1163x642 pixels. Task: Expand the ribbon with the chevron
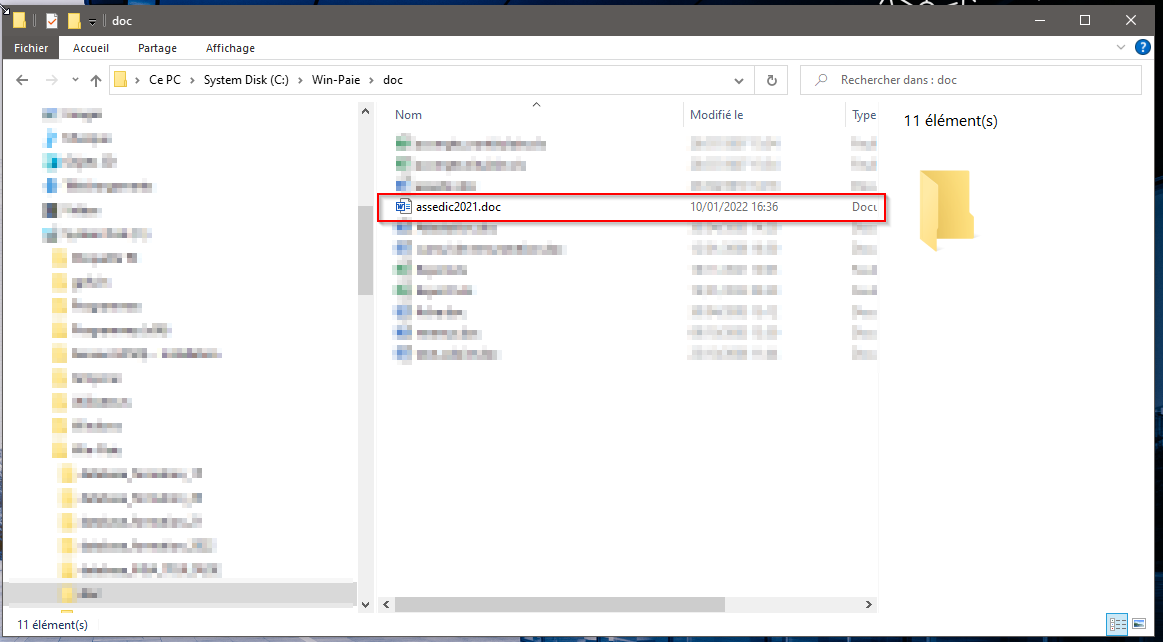(1121, 48)
